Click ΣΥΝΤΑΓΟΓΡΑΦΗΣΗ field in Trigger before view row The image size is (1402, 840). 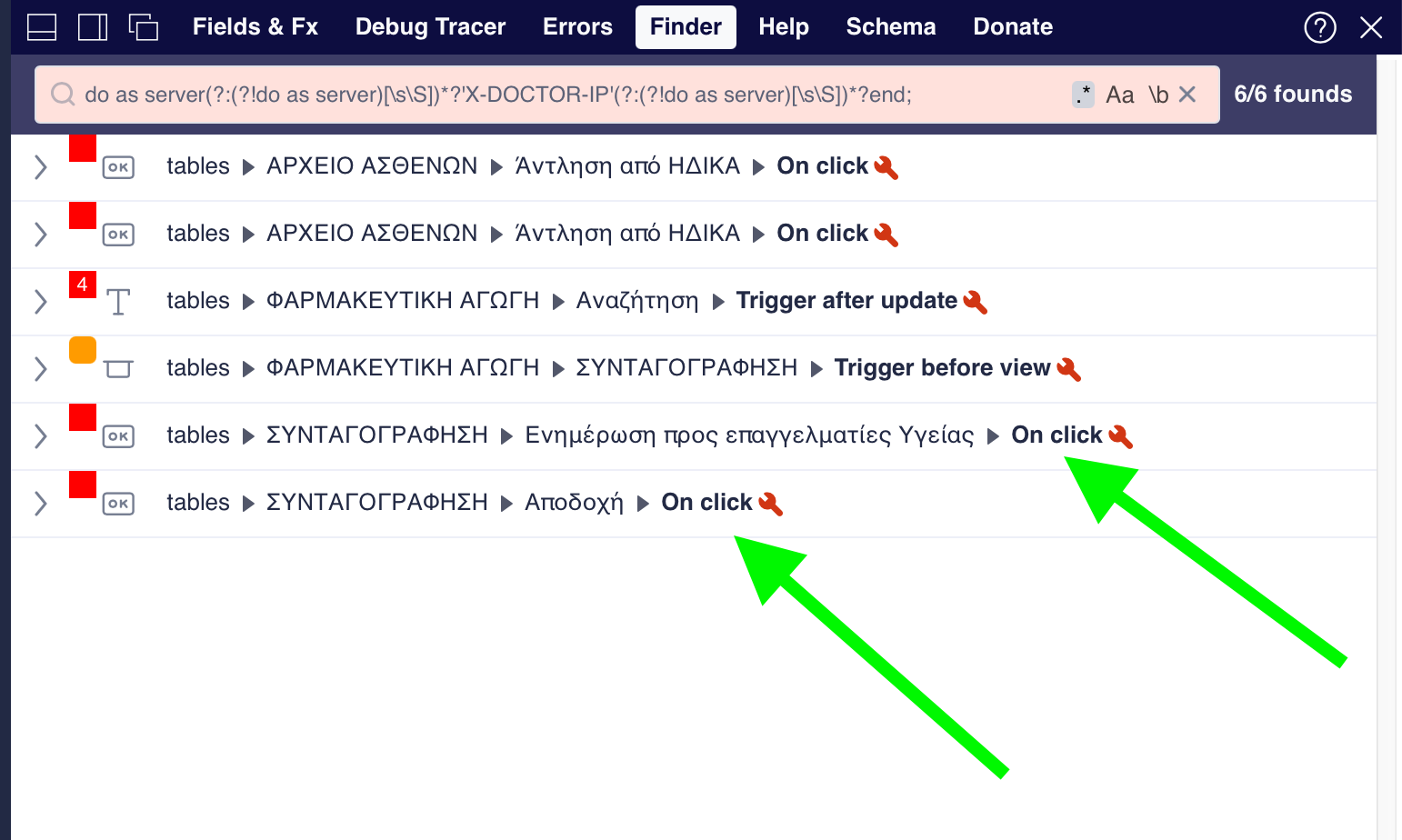coord(686,368)
